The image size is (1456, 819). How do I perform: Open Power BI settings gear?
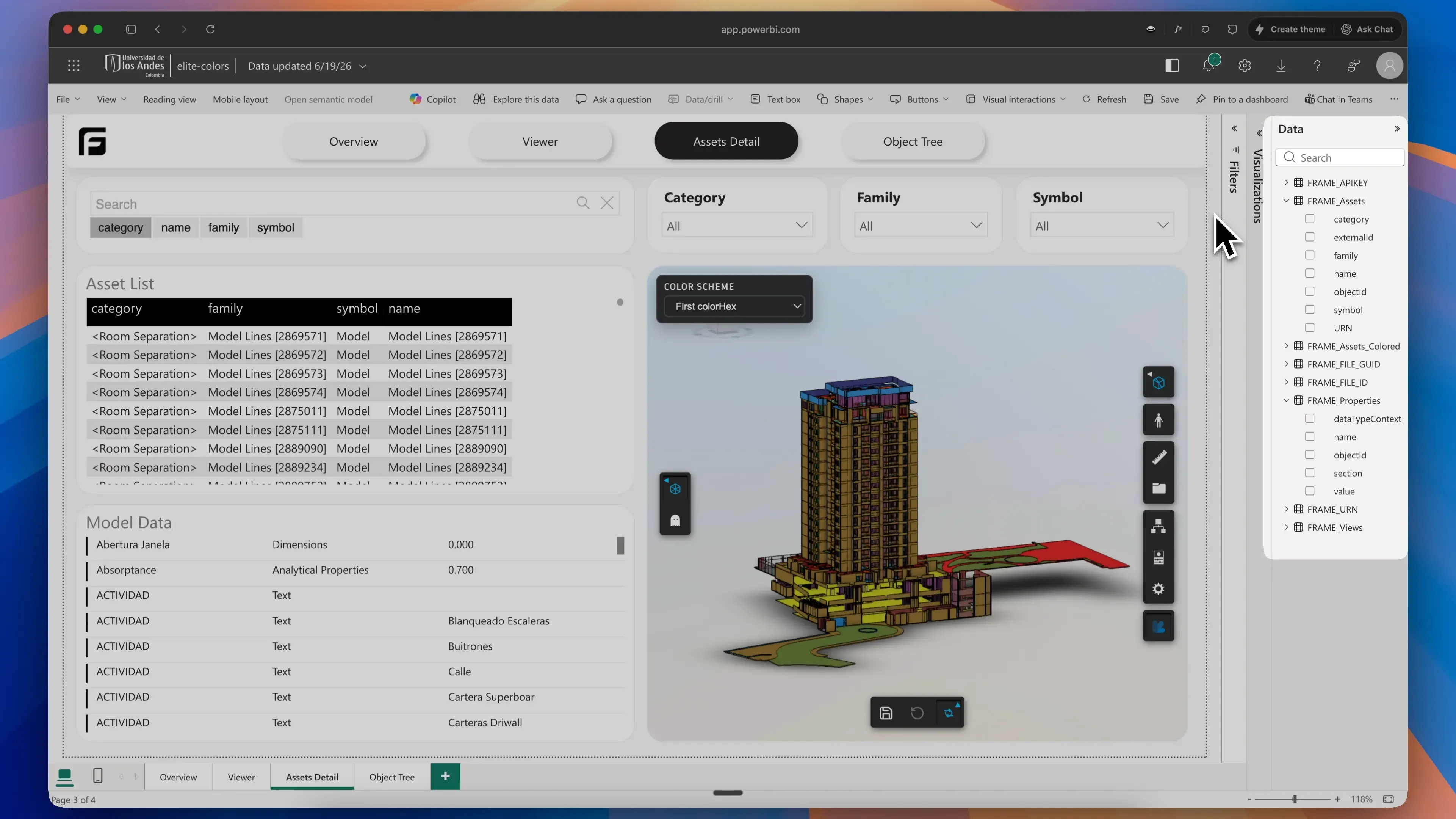coord(1245,66)
